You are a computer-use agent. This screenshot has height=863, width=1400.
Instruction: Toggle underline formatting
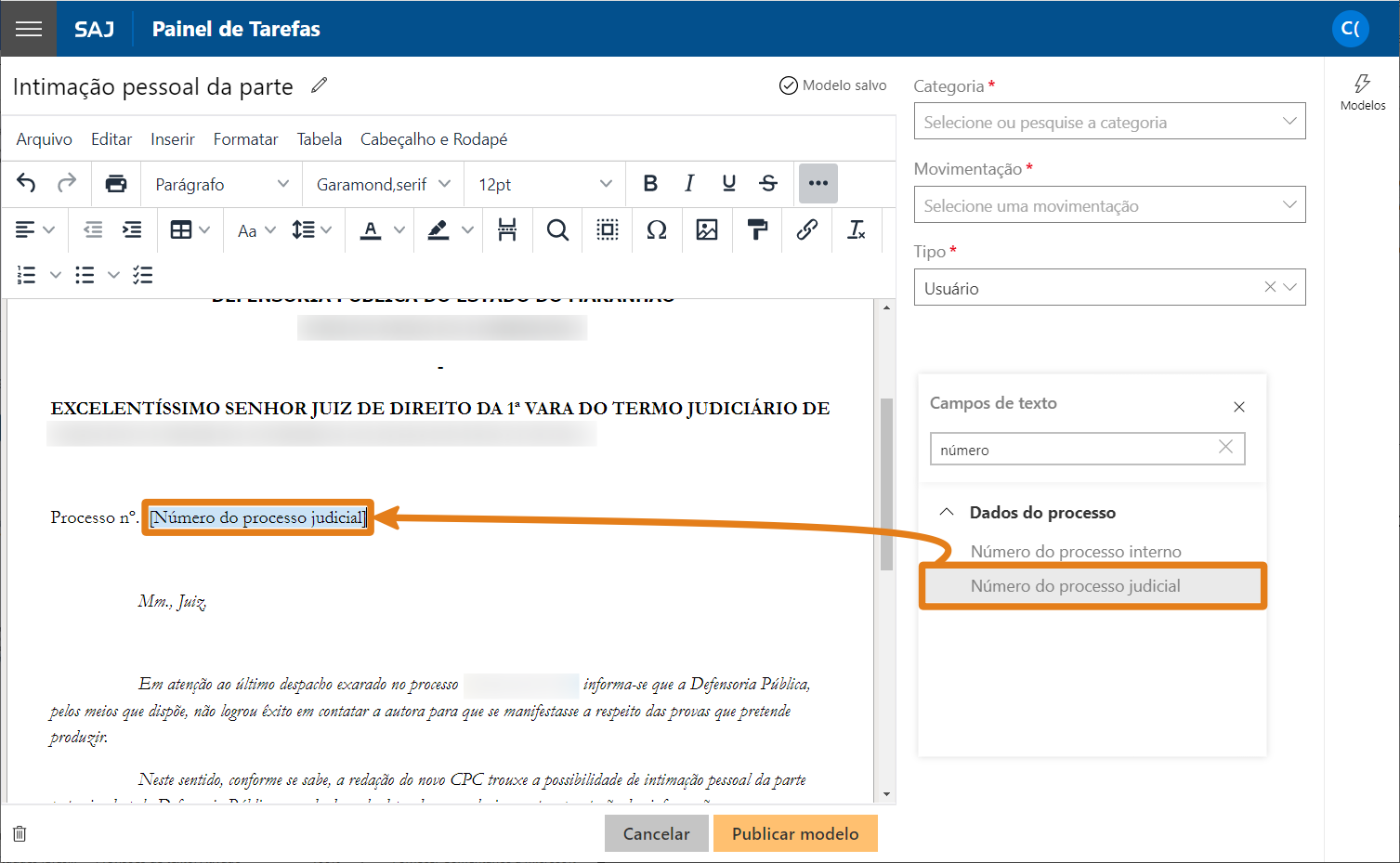click(728, 184)
